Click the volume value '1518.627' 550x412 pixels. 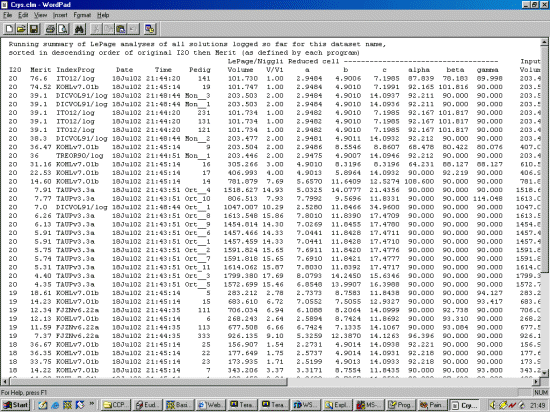(x=240, y=190)
